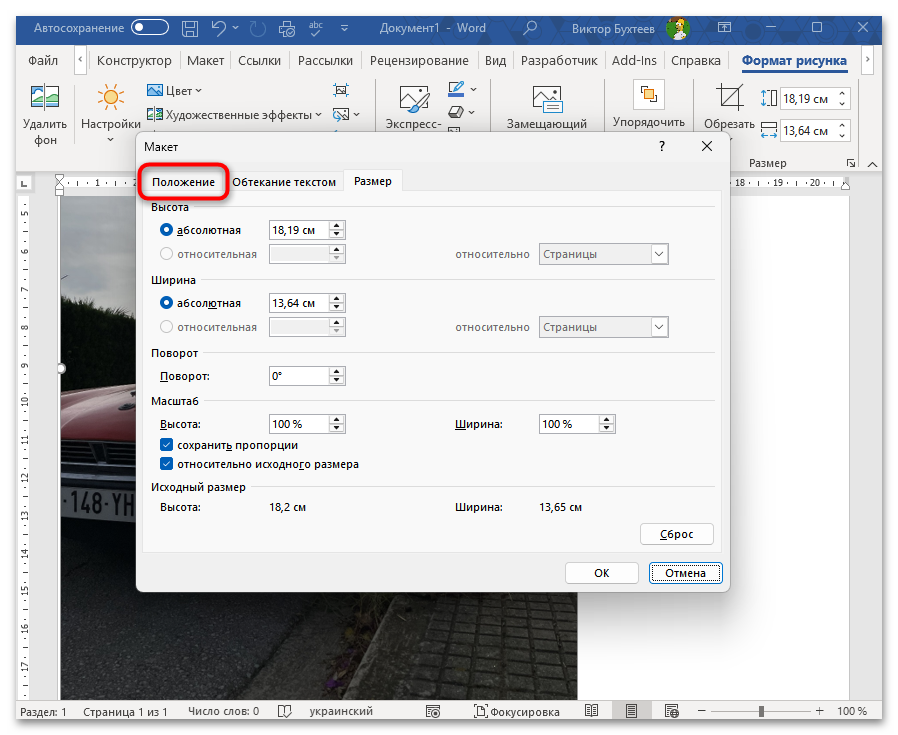
Task: Click scale height 100 % field
Action: coord(299,425)
